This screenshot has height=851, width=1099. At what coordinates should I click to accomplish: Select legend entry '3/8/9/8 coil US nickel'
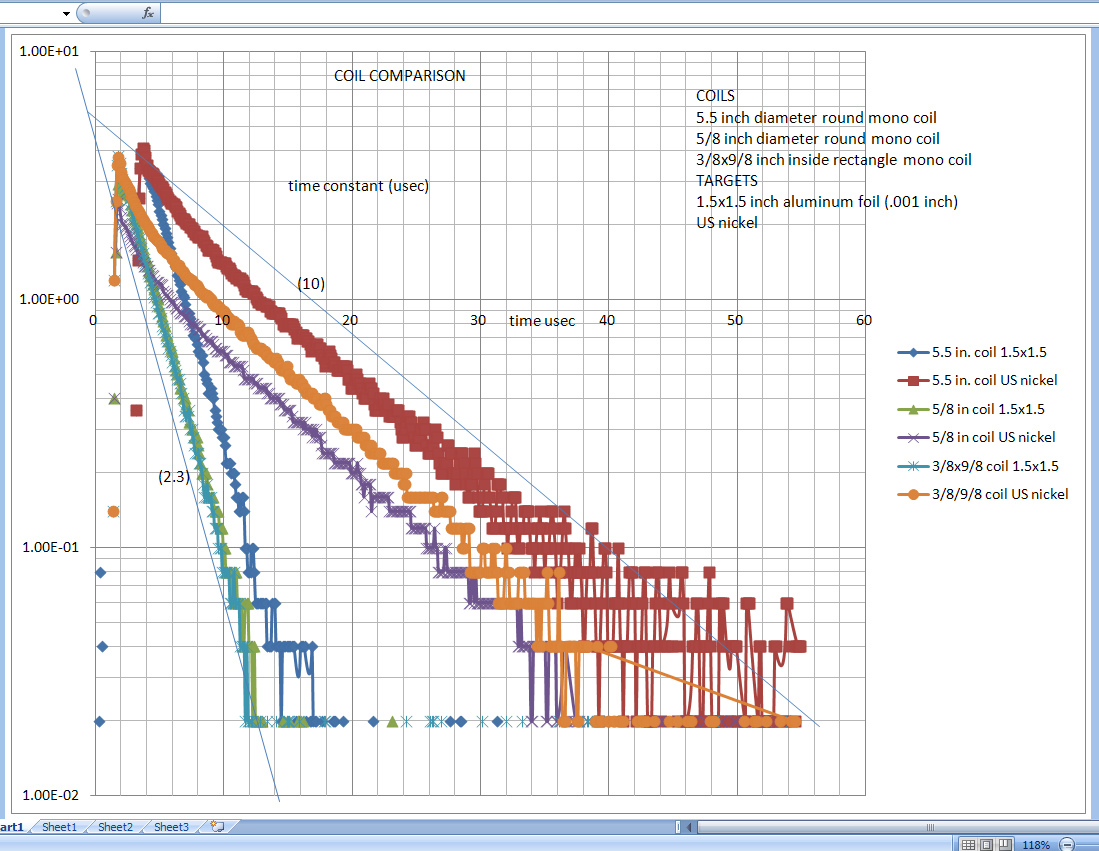click(983, 494)
